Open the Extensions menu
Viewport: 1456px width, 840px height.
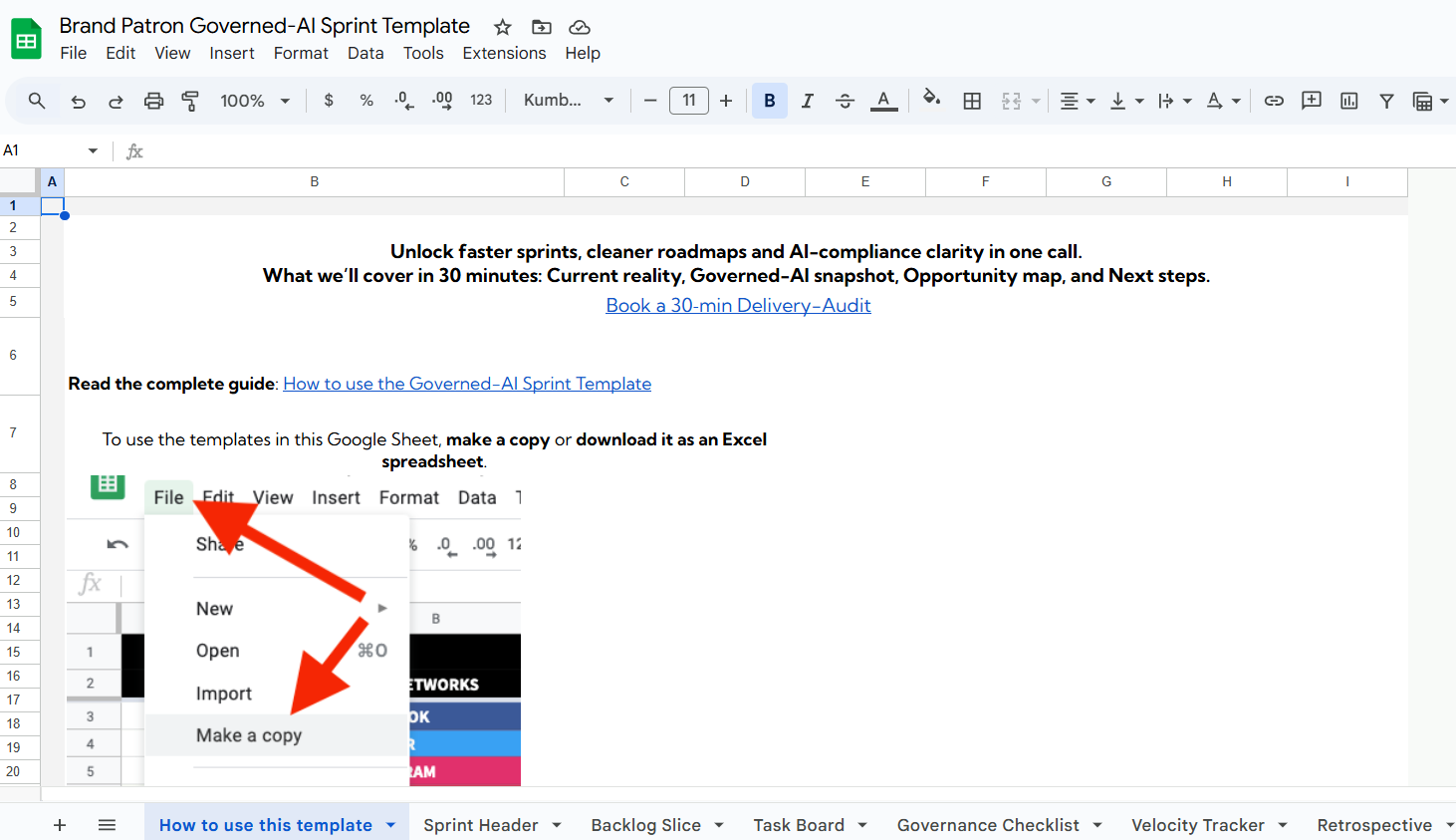(x=504, y=53)
